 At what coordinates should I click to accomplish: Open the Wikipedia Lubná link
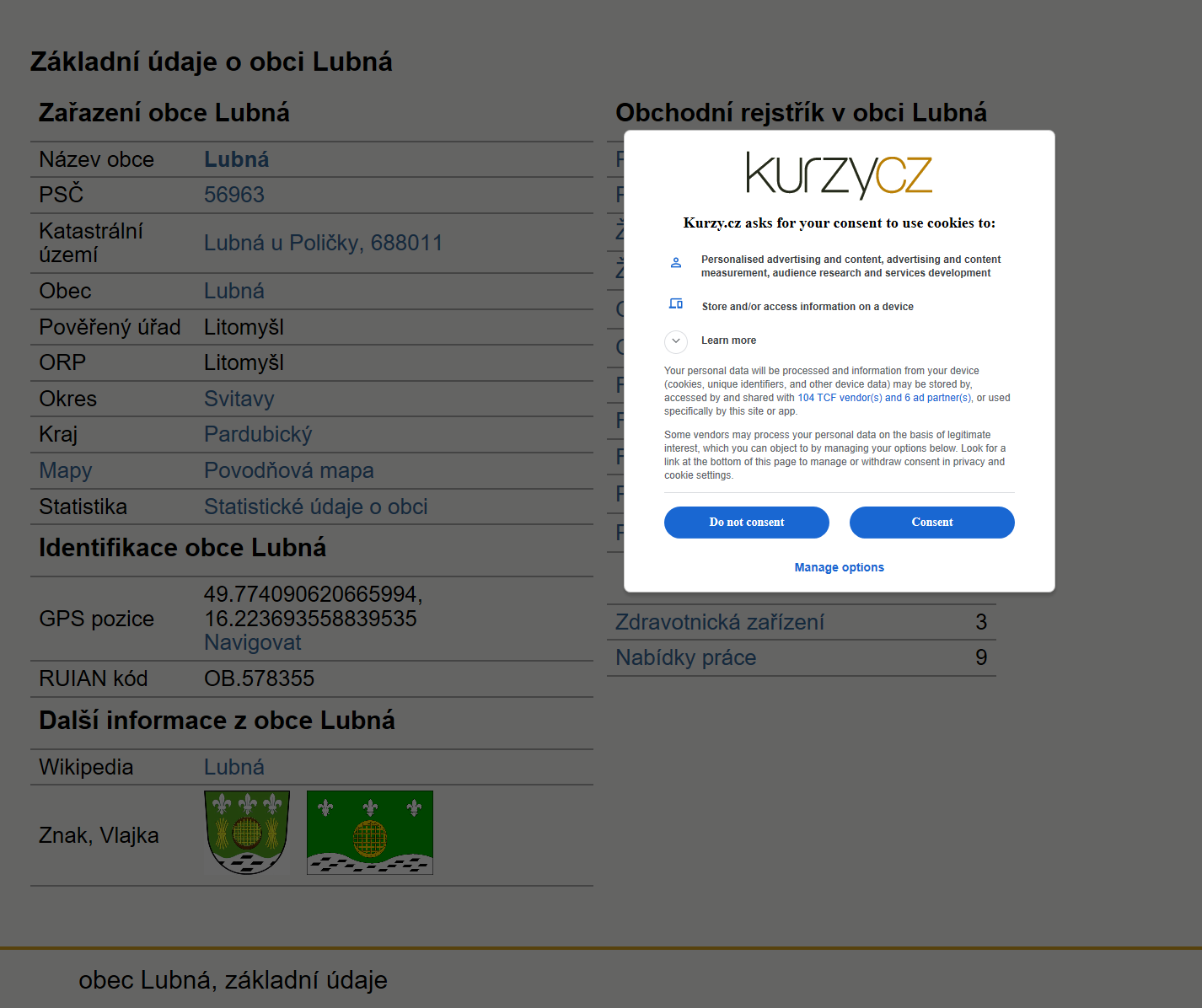234,767
